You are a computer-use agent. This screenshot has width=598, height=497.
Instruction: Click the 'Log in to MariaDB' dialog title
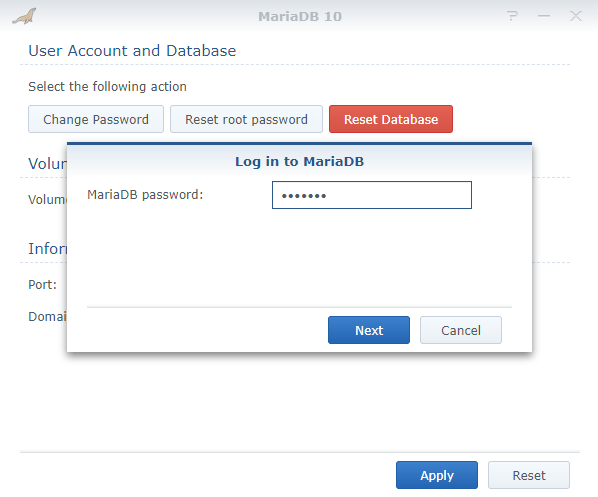click(299, 162)
